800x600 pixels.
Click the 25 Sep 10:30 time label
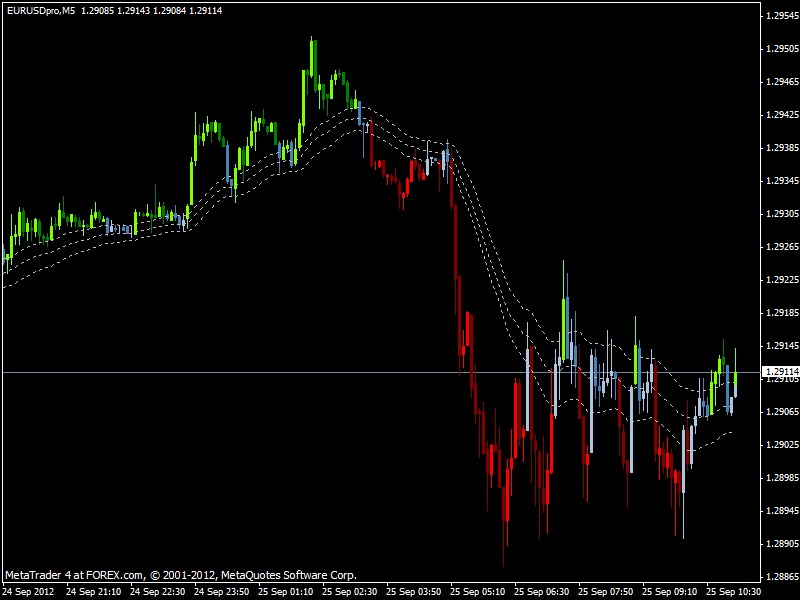click(x=733, y=592)
